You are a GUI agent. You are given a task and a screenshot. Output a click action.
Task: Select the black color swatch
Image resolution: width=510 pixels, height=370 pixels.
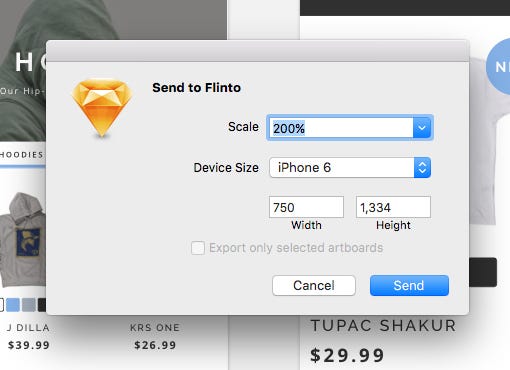click(x=42, y=305)
